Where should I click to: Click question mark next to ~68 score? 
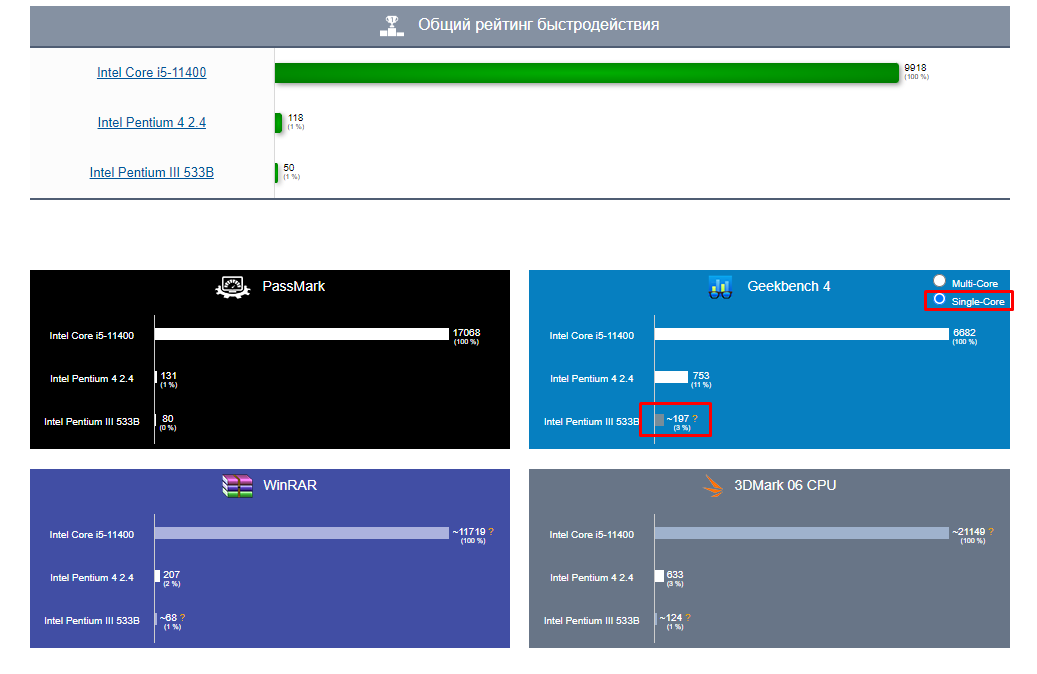(x=183, y=618)
